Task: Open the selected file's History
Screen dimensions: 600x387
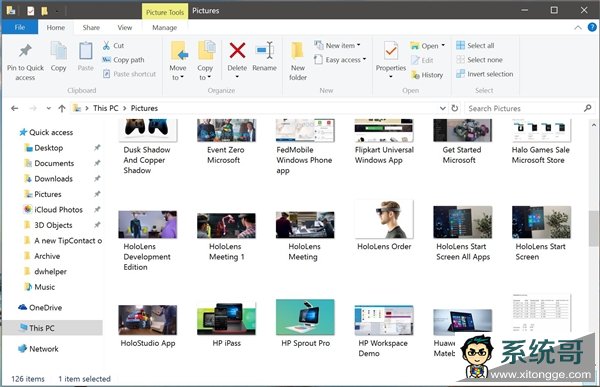Action: coord(427,75)
